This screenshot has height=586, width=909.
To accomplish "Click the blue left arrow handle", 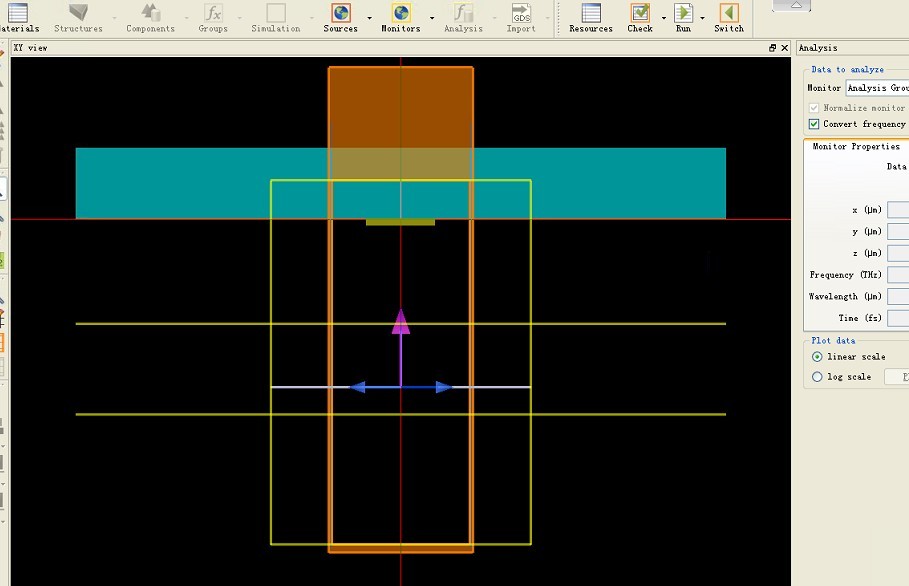I will pyautogui.click(x=358, y=387).
